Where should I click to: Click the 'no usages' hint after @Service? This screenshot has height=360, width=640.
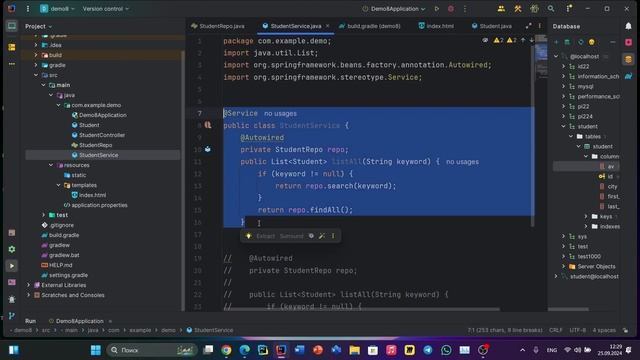(x=280, y=113)
